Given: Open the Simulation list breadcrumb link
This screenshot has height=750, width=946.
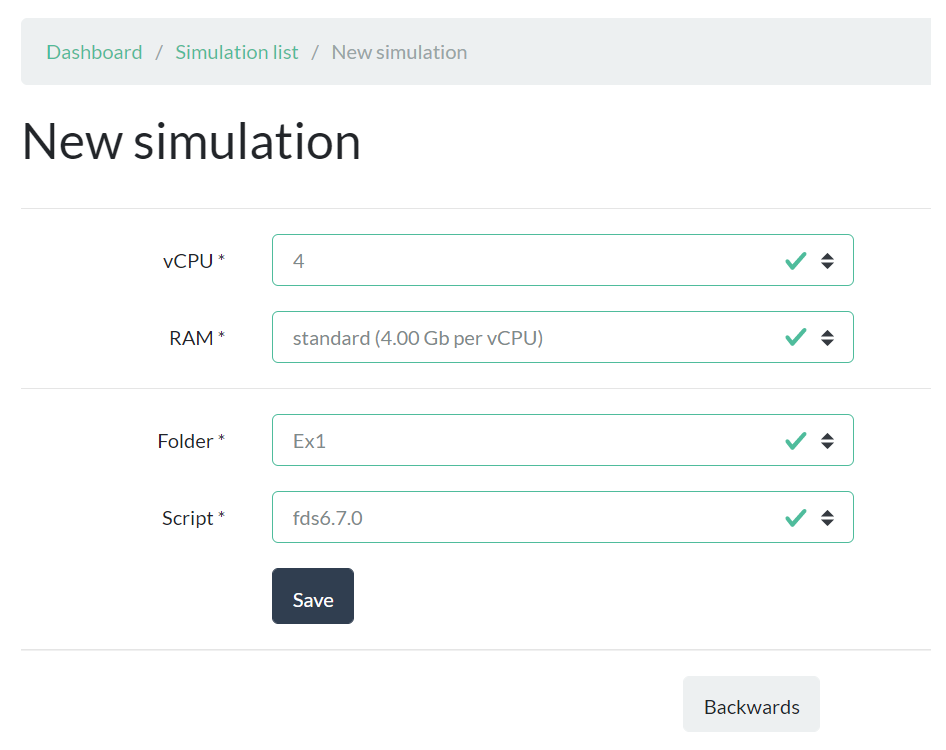Looking at the screenshot, I should tap(236, 52).
